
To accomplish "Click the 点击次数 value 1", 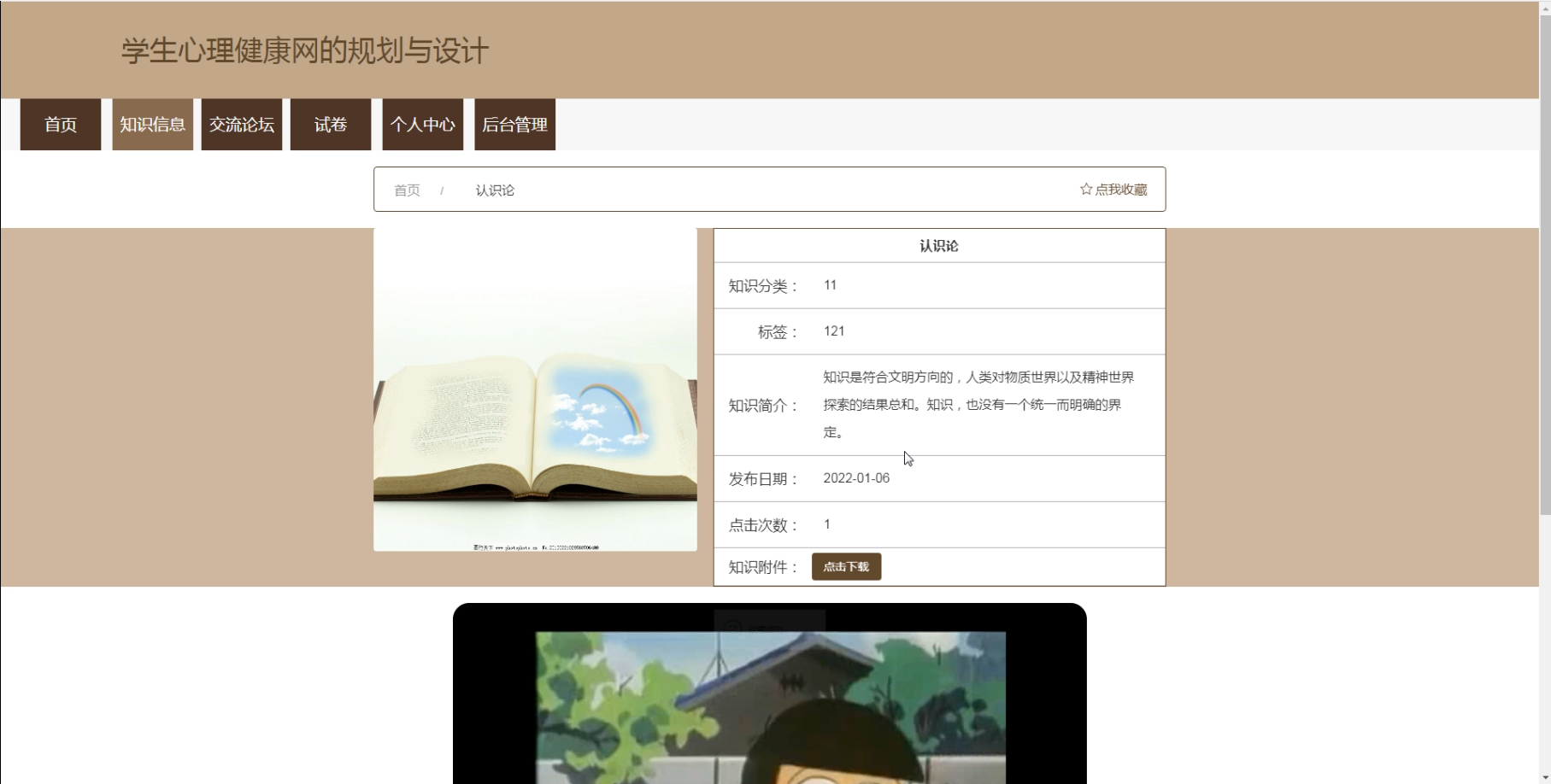I will (826, 524).
